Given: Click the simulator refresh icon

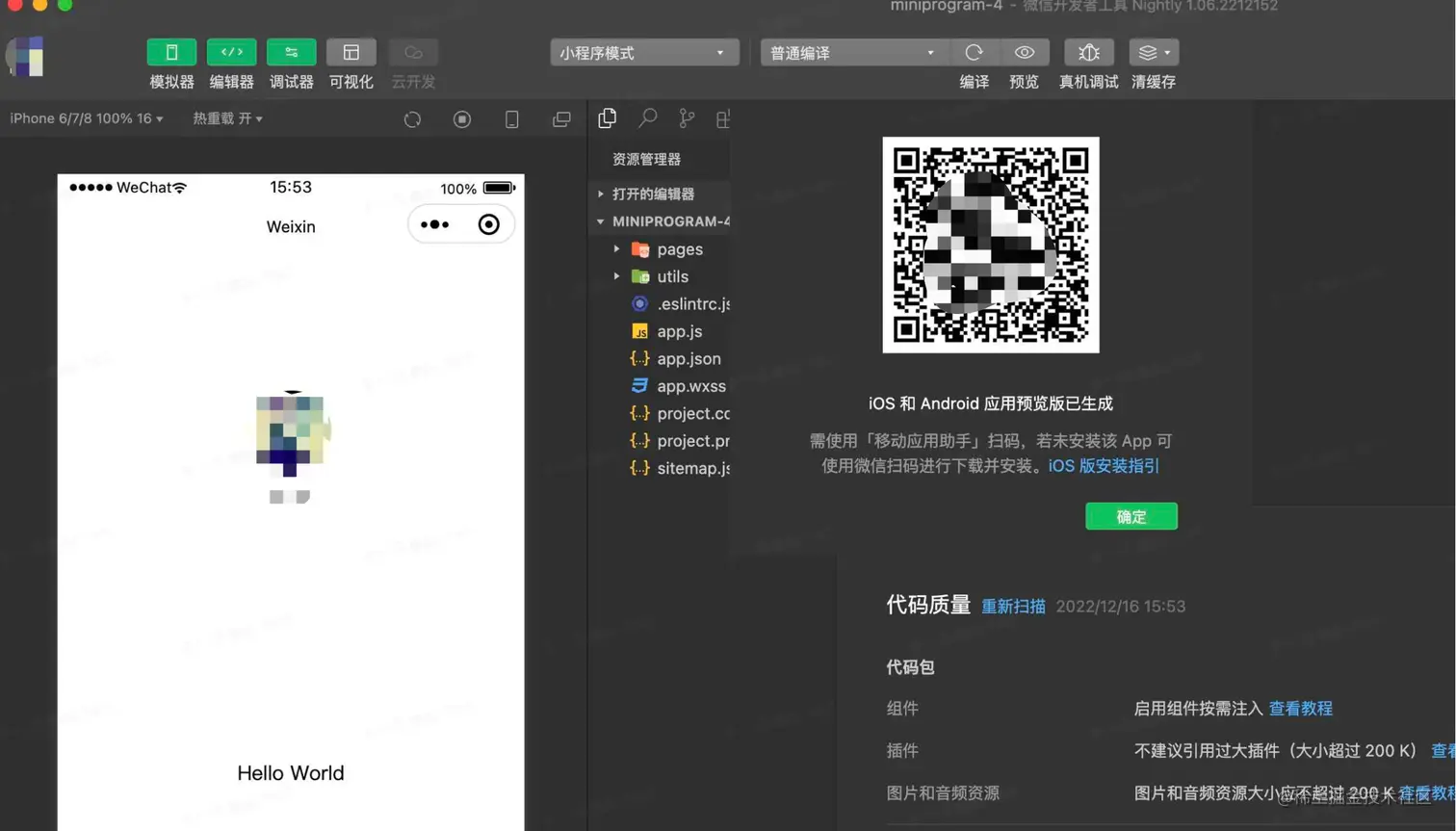Looking at the screenshot, I should [412, 119].
